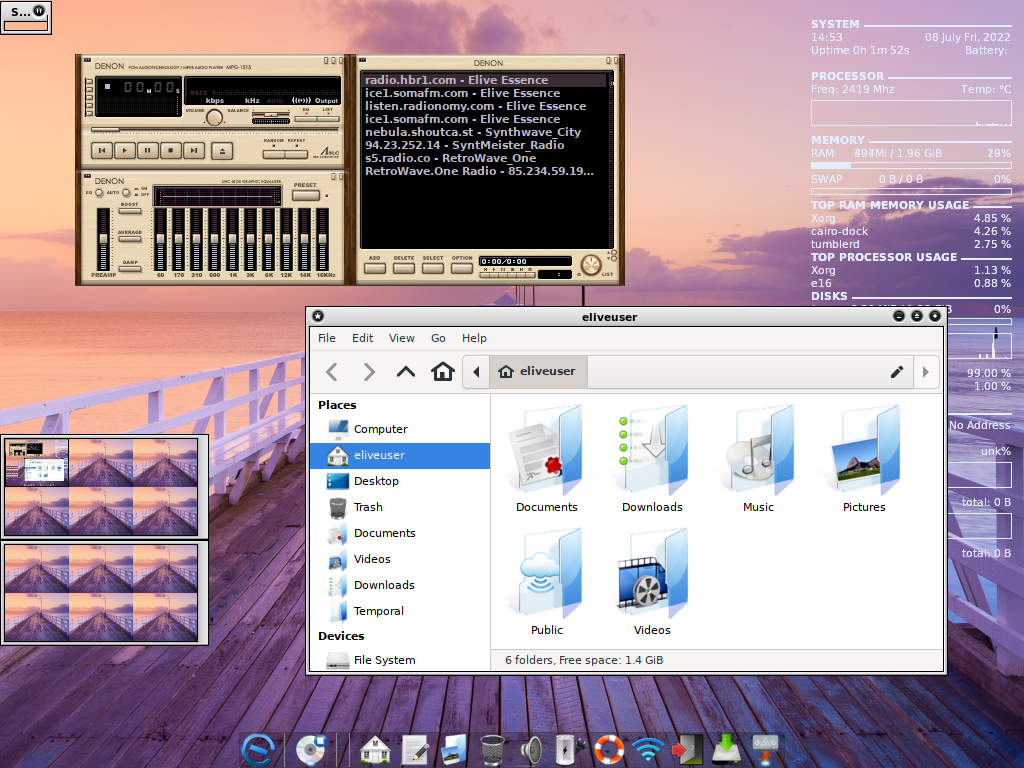1024x768 pixels.
Task: Select Trash in Places sidebar
Action: click(400, 507)
